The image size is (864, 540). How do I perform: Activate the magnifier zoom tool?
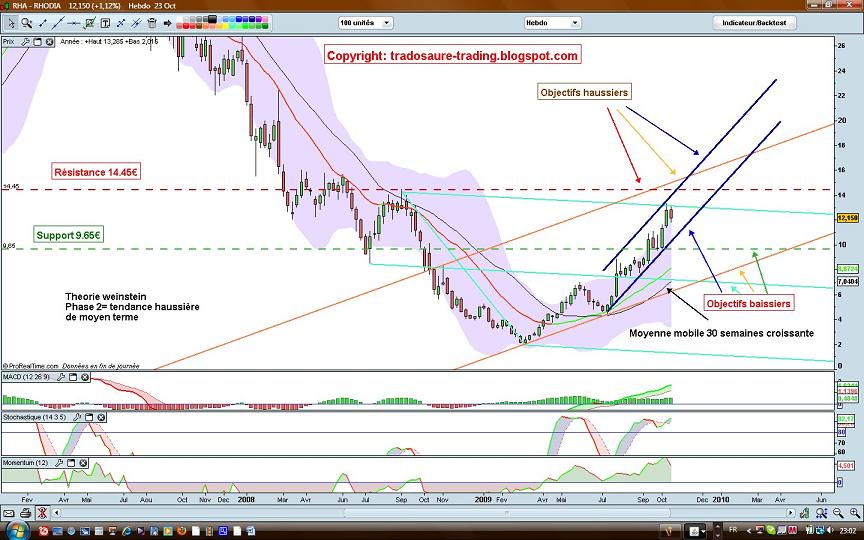point(26,23)
